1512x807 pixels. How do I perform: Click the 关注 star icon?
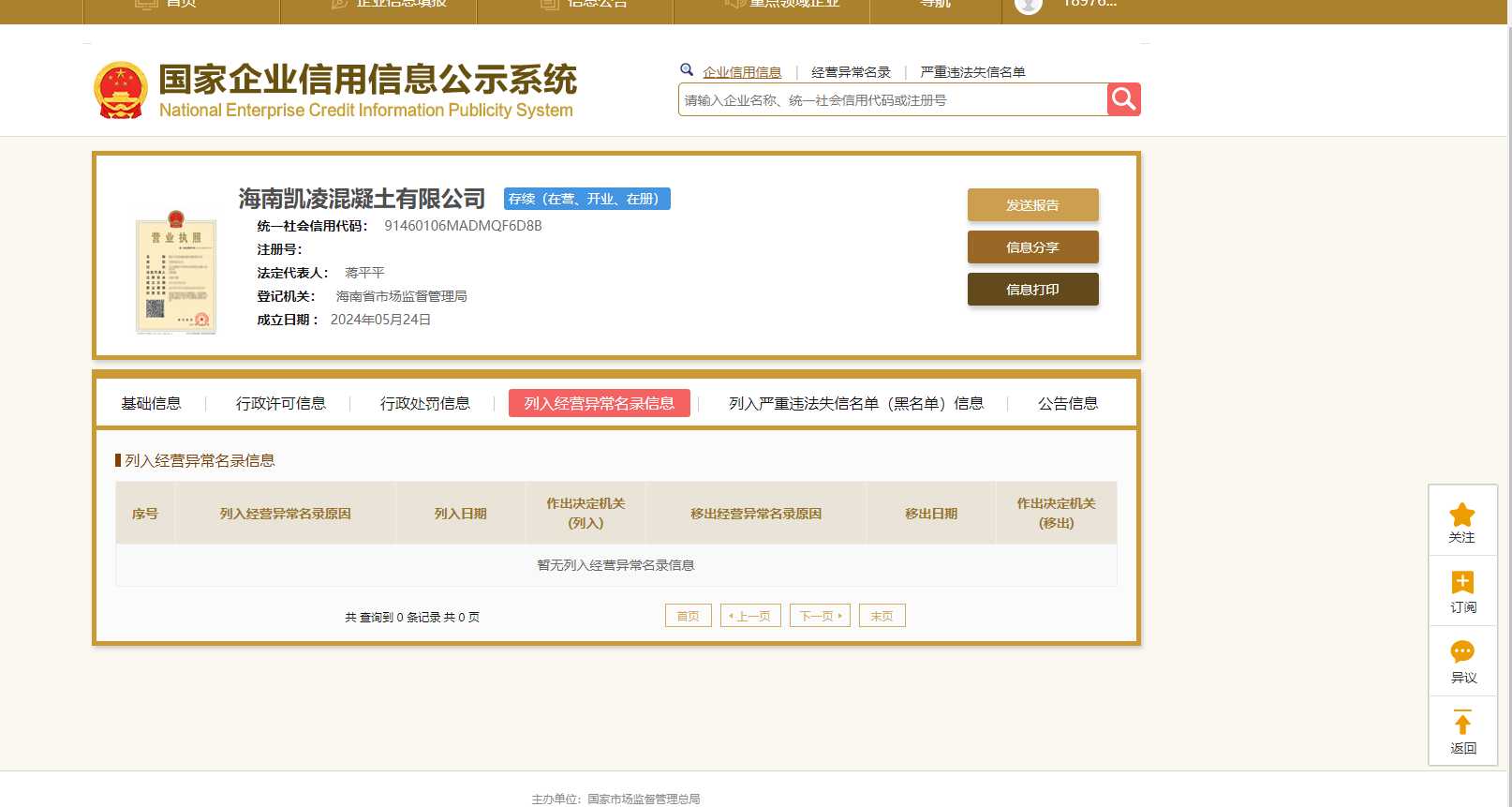coord(1461,515)
